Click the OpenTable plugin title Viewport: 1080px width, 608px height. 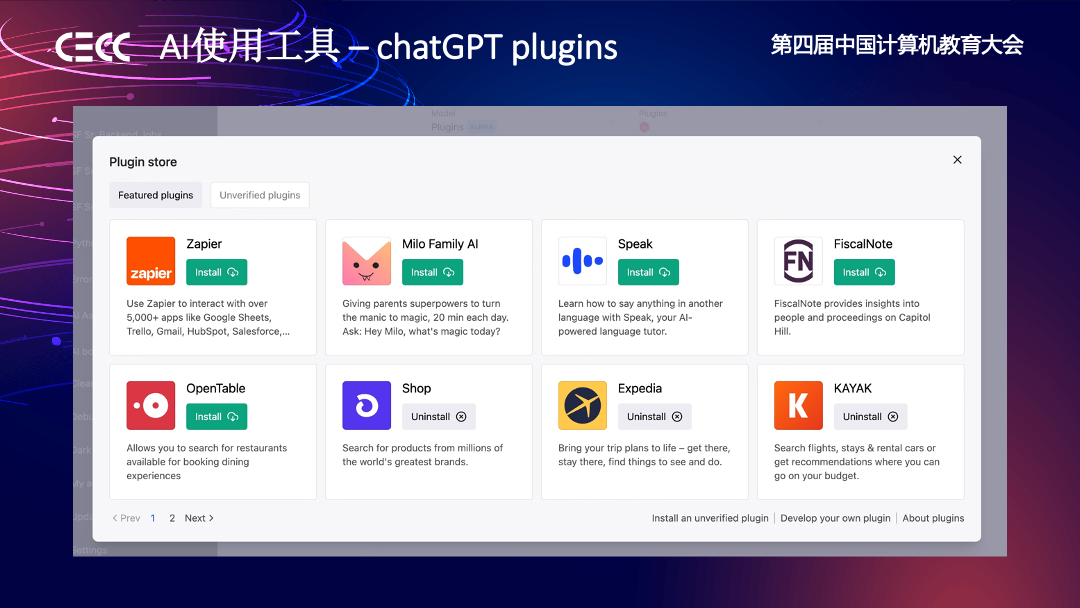tap(216, 388)
